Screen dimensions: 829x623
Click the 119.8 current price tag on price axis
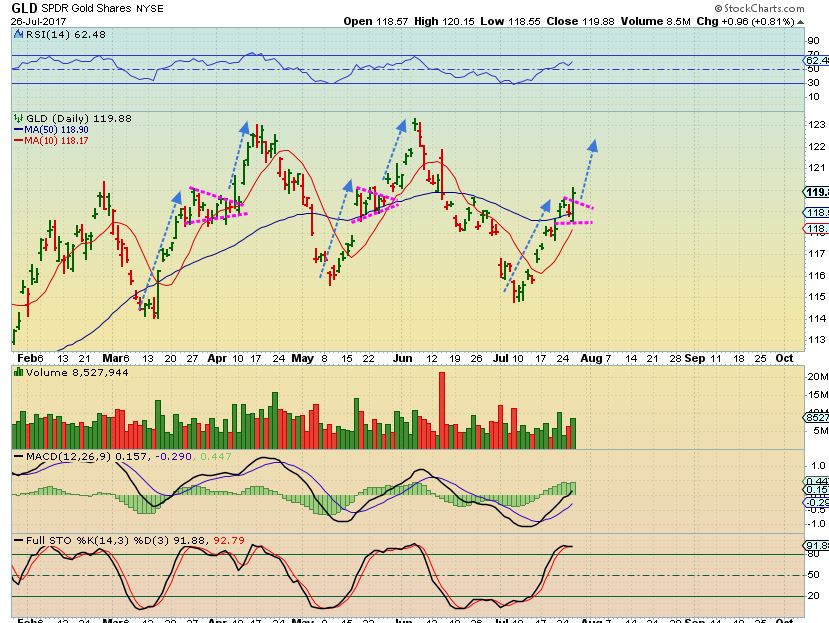click(x=816, y=192)
